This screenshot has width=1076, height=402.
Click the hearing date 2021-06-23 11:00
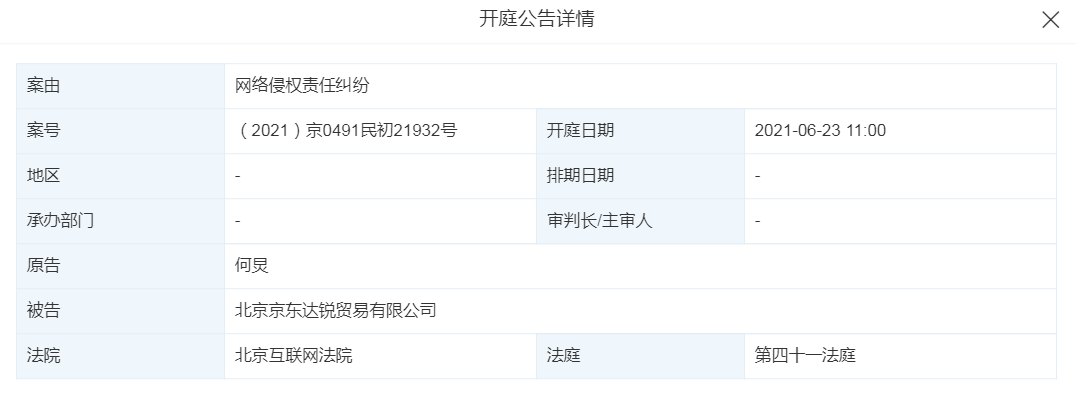820,131
